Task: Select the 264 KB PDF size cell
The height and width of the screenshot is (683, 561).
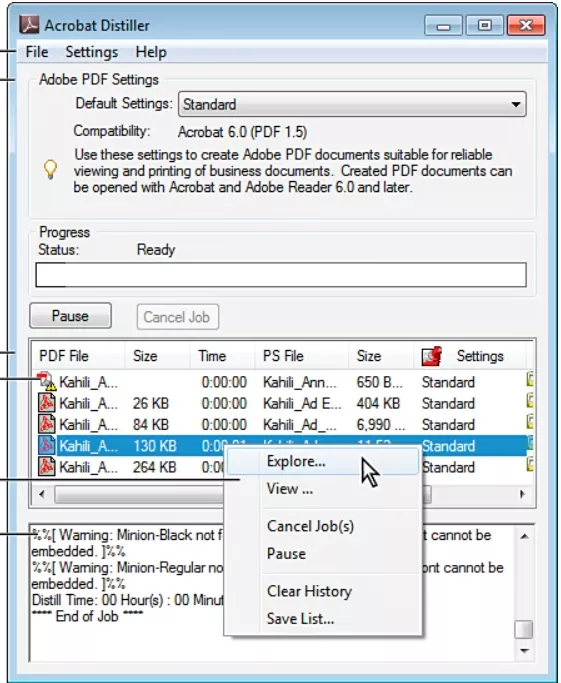Action: click(x=155, y=467)
